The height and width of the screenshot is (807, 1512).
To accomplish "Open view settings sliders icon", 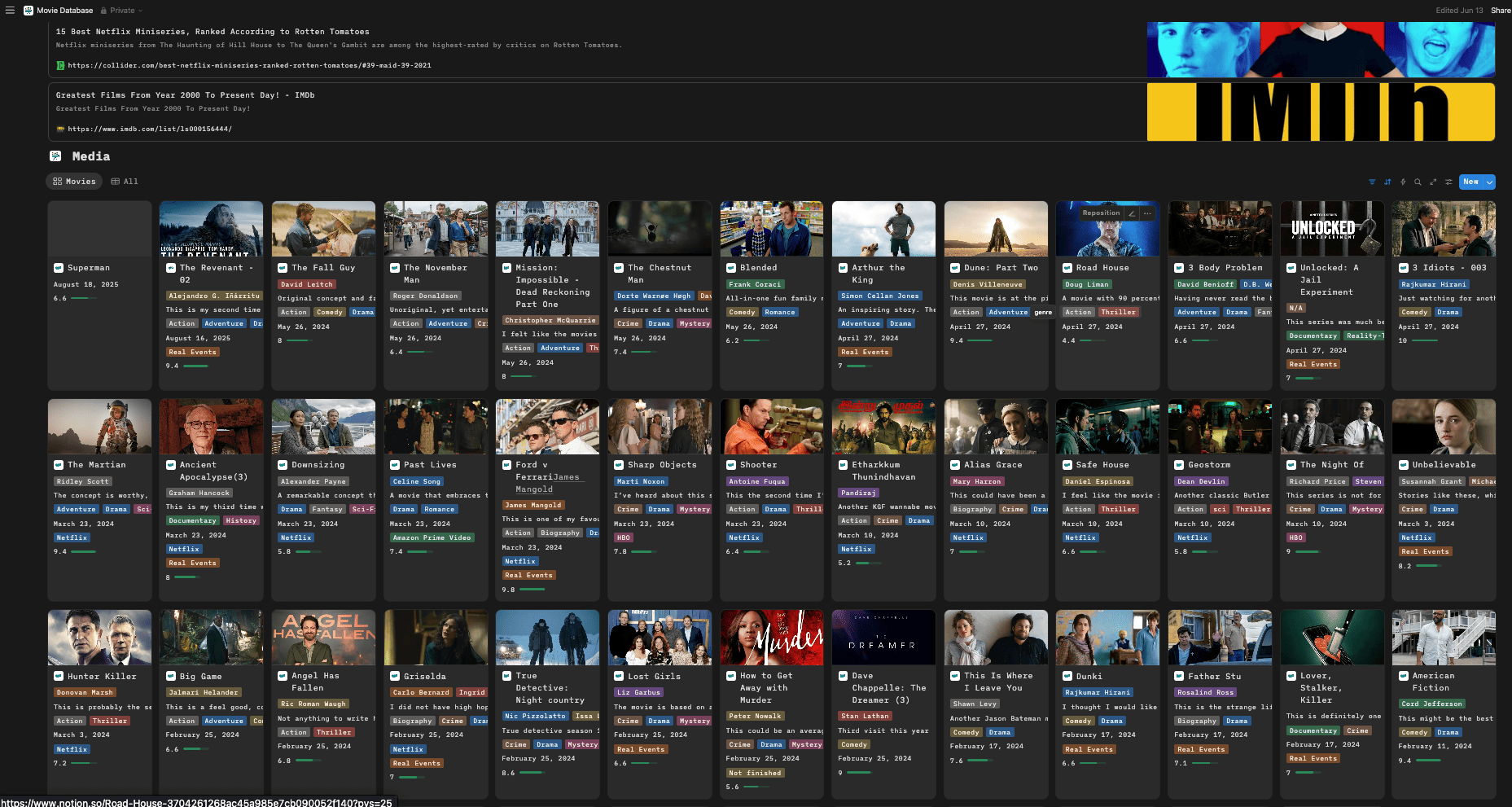I will click(x=1448, y=182).
